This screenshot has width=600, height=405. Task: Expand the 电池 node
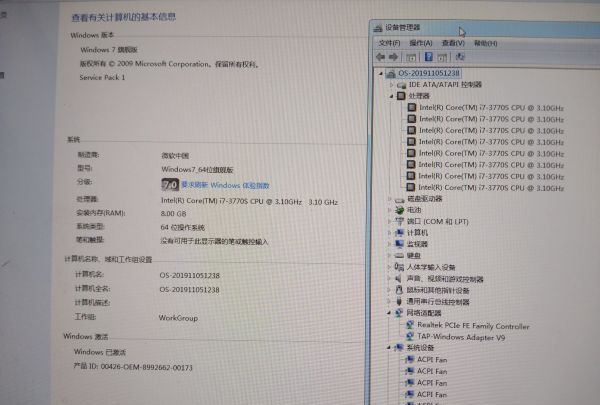coord(390,210)
